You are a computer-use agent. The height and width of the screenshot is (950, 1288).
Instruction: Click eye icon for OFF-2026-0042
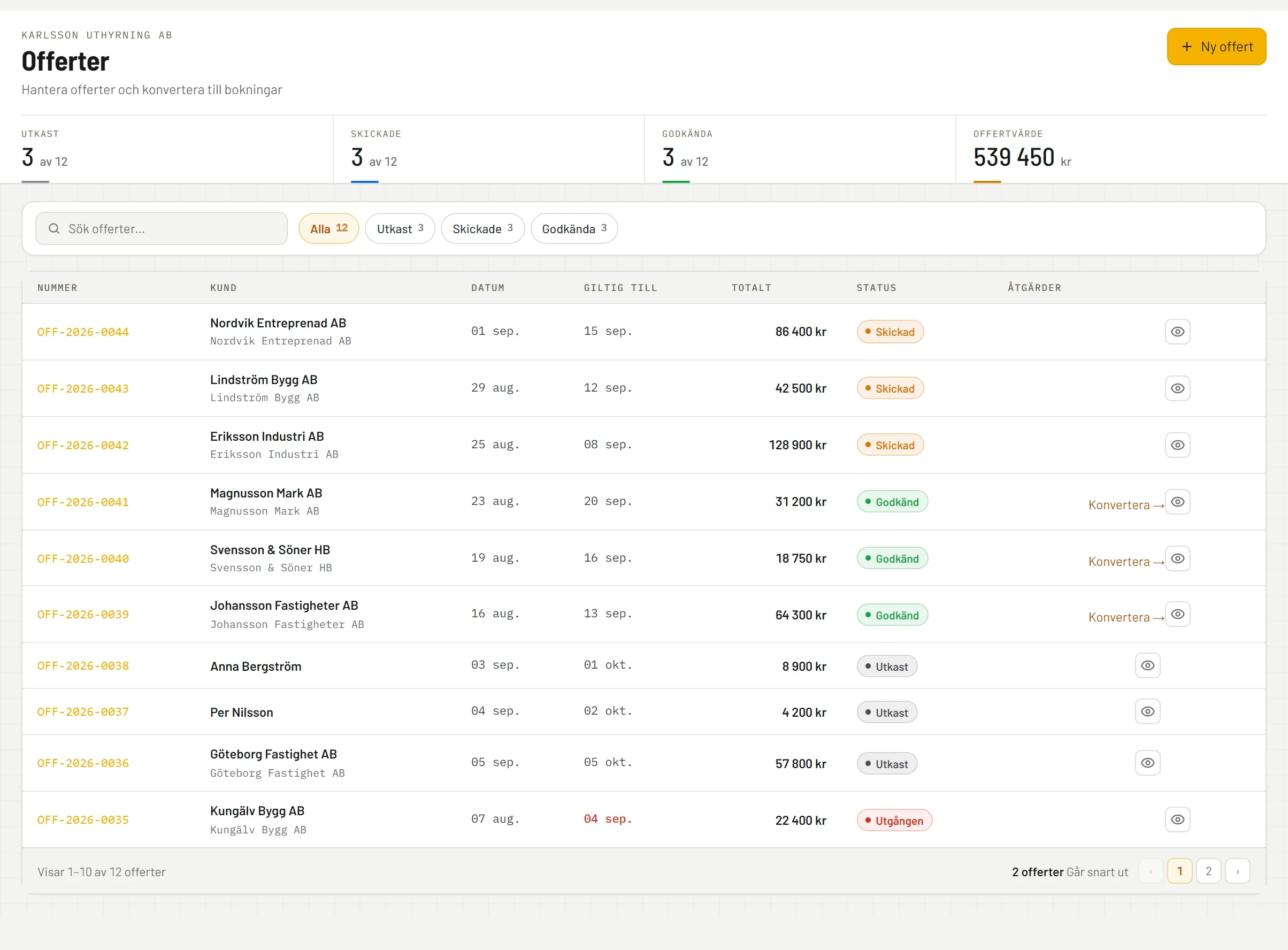[1177, 445]
